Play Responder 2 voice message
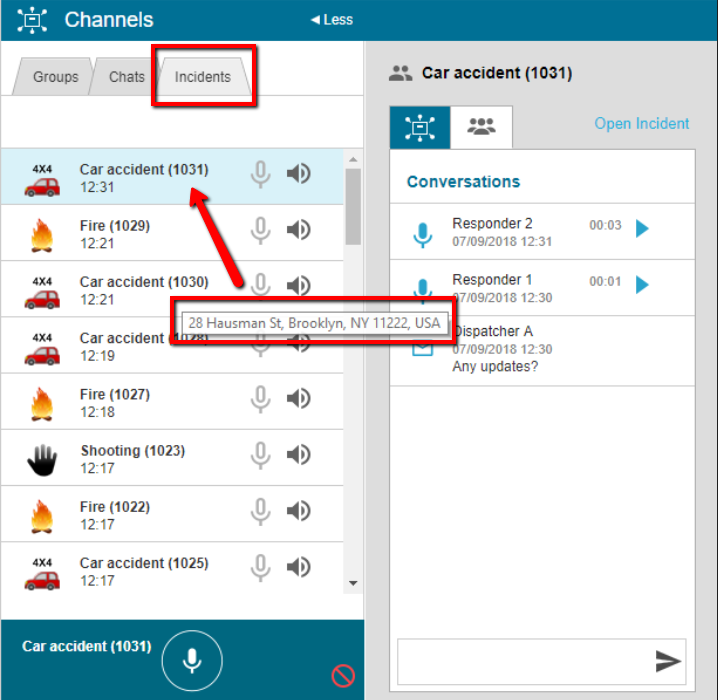 pos(642,229)
